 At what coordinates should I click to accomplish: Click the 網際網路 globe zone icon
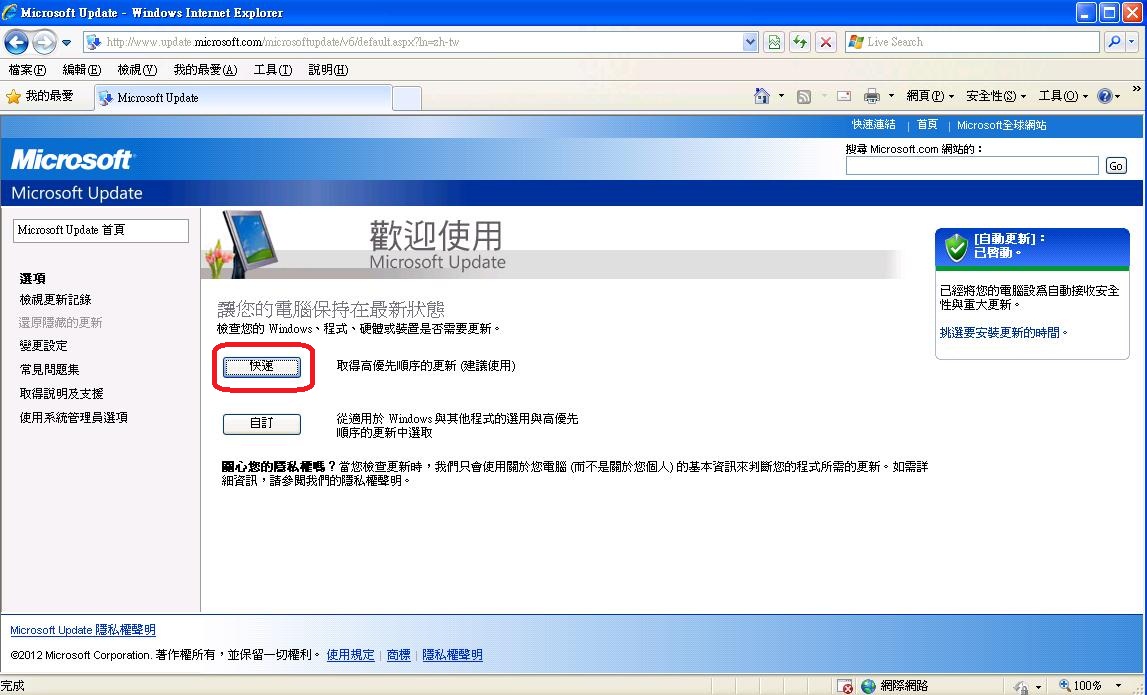[x=868, y=686]
